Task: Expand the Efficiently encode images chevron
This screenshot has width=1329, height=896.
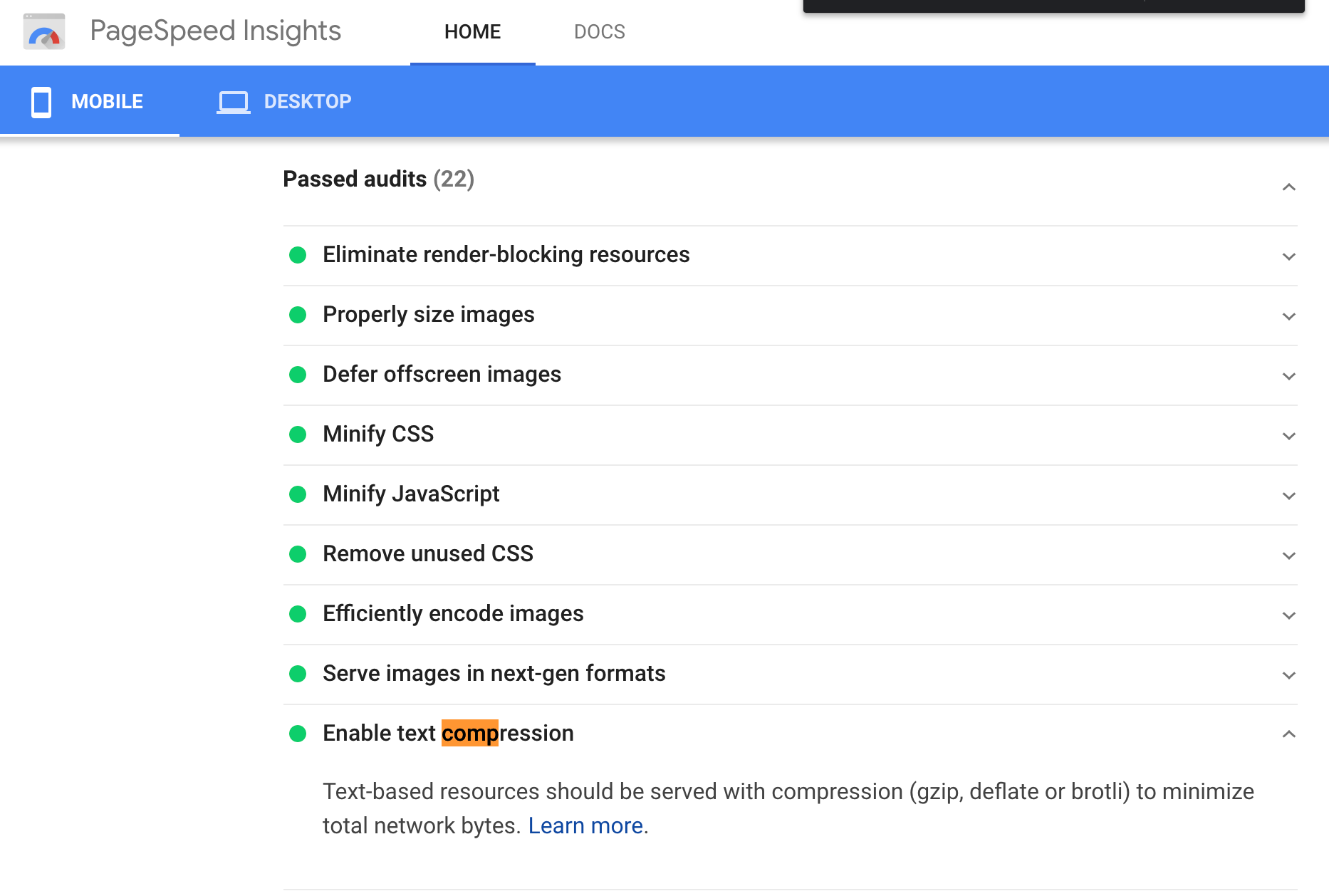Action: coord(1288,615)
